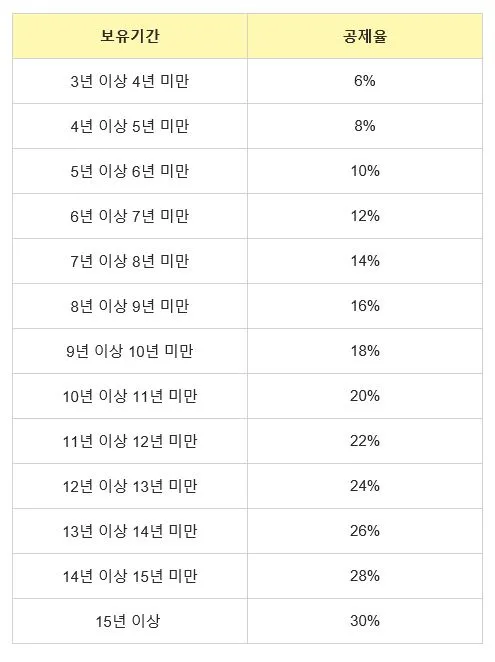Click the 5년 이상 6년 미만 cell
495x662 pixels.
click(130, 171)
